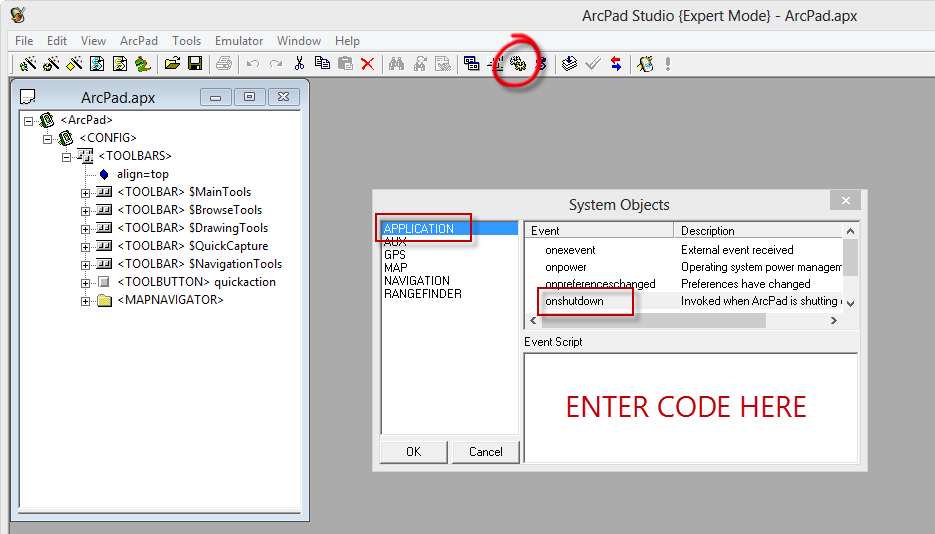Viewport: 935px width, 534px height.
Task: Expand the $MainTools toolbar node
Action: pyautogui.click(x=85, y=193)
